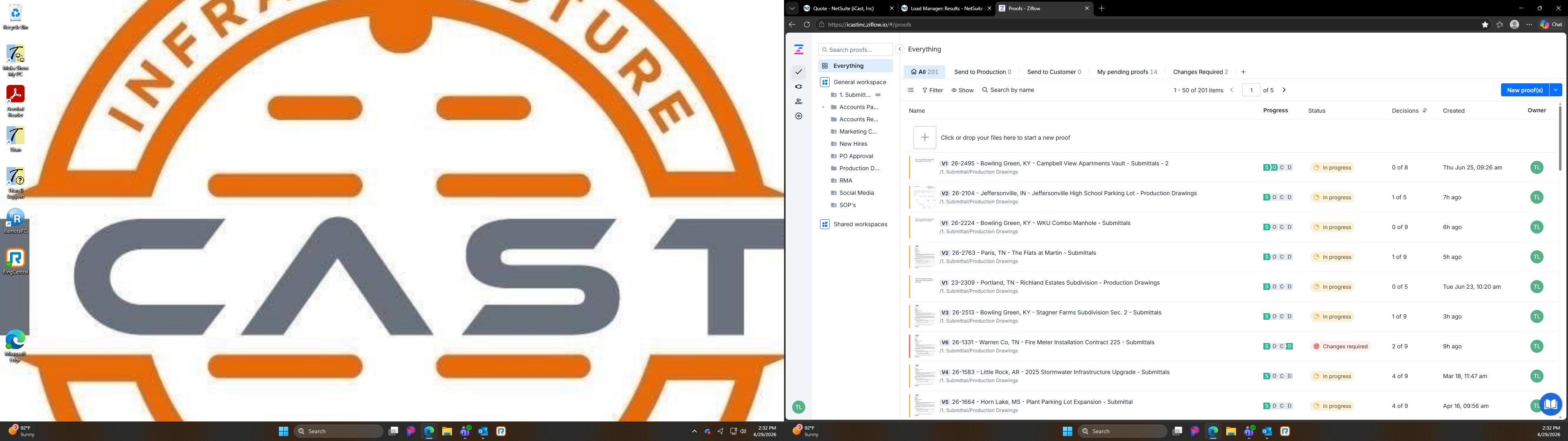The width and height of the screenshot is (1568, 441).
Task: Open the Proofs checkmark sidebar icon
Action: 799,72
